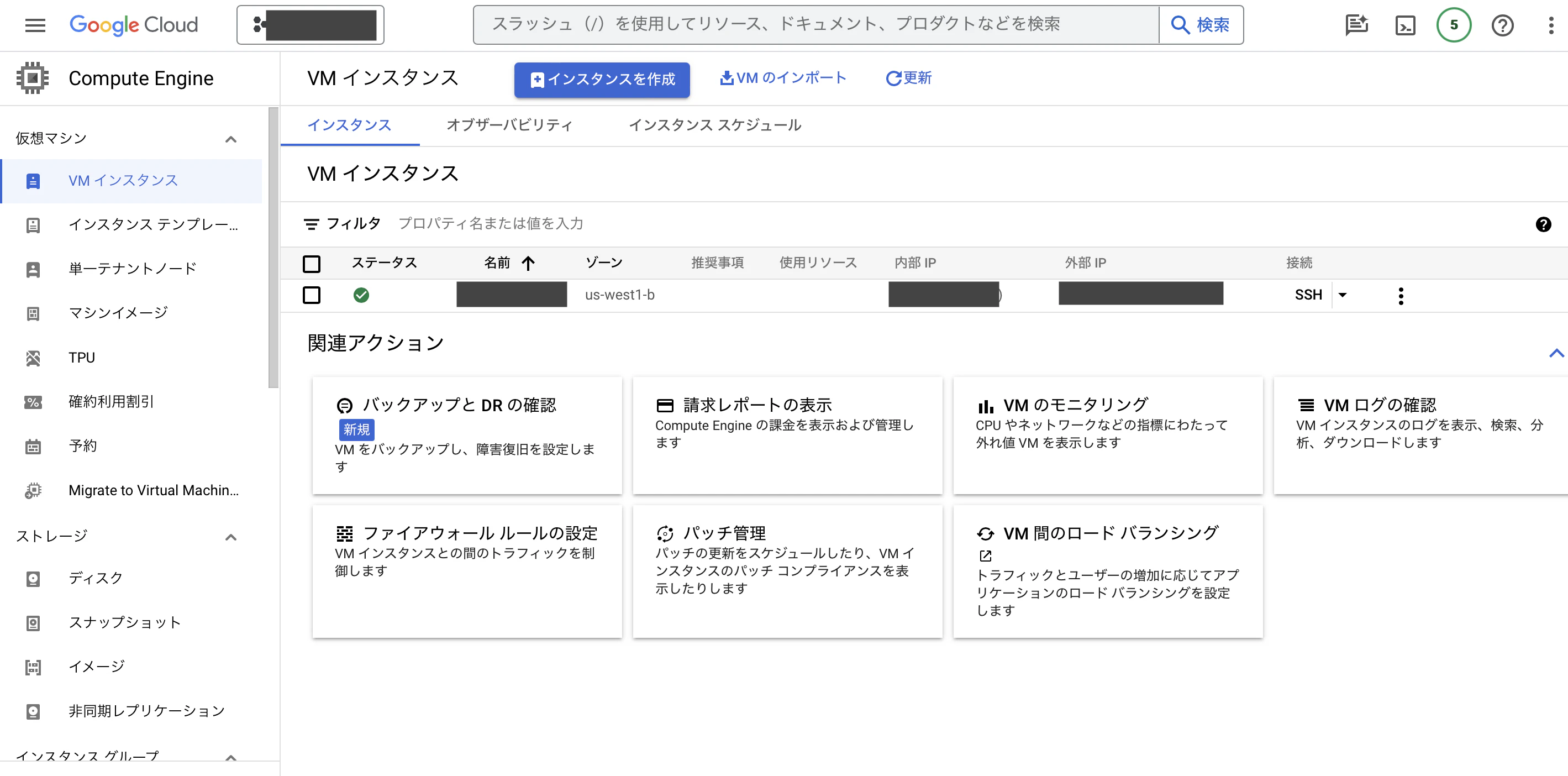The height and width of the screenshot is (776, 1568).
Task: Collapse the ストレージ sidebar section
Action: [231, 537]
